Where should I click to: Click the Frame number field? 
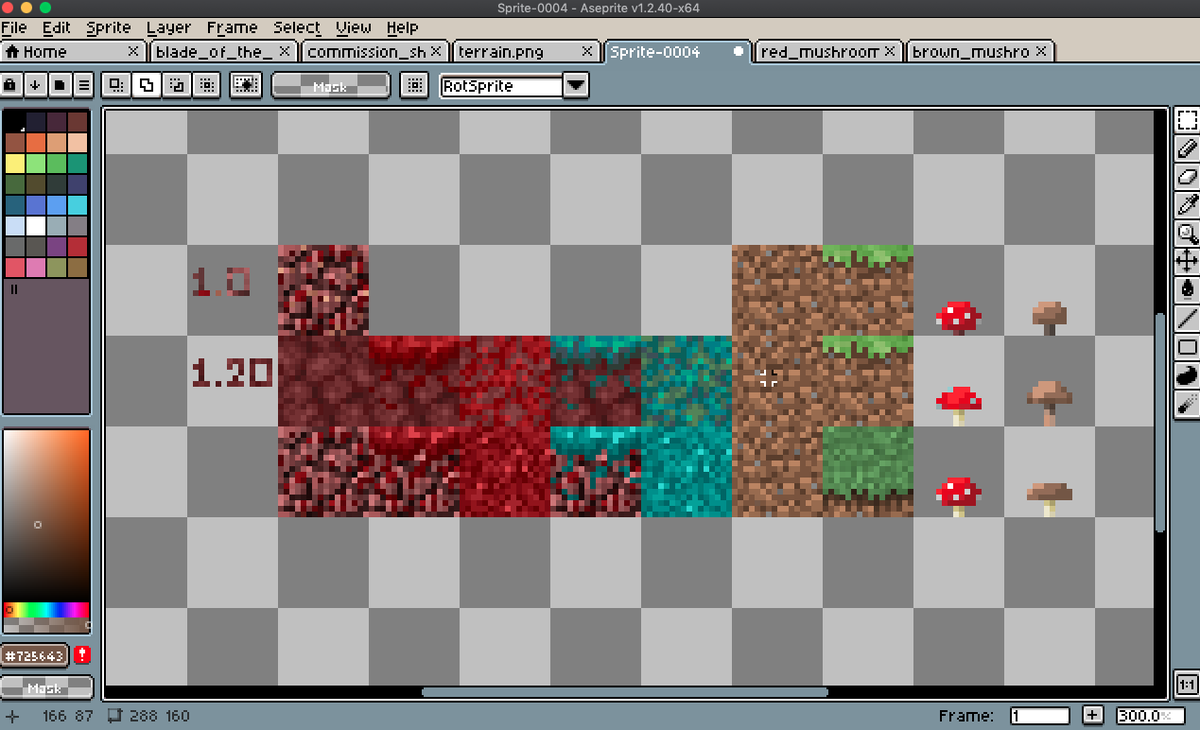(x=1039, y=716)
